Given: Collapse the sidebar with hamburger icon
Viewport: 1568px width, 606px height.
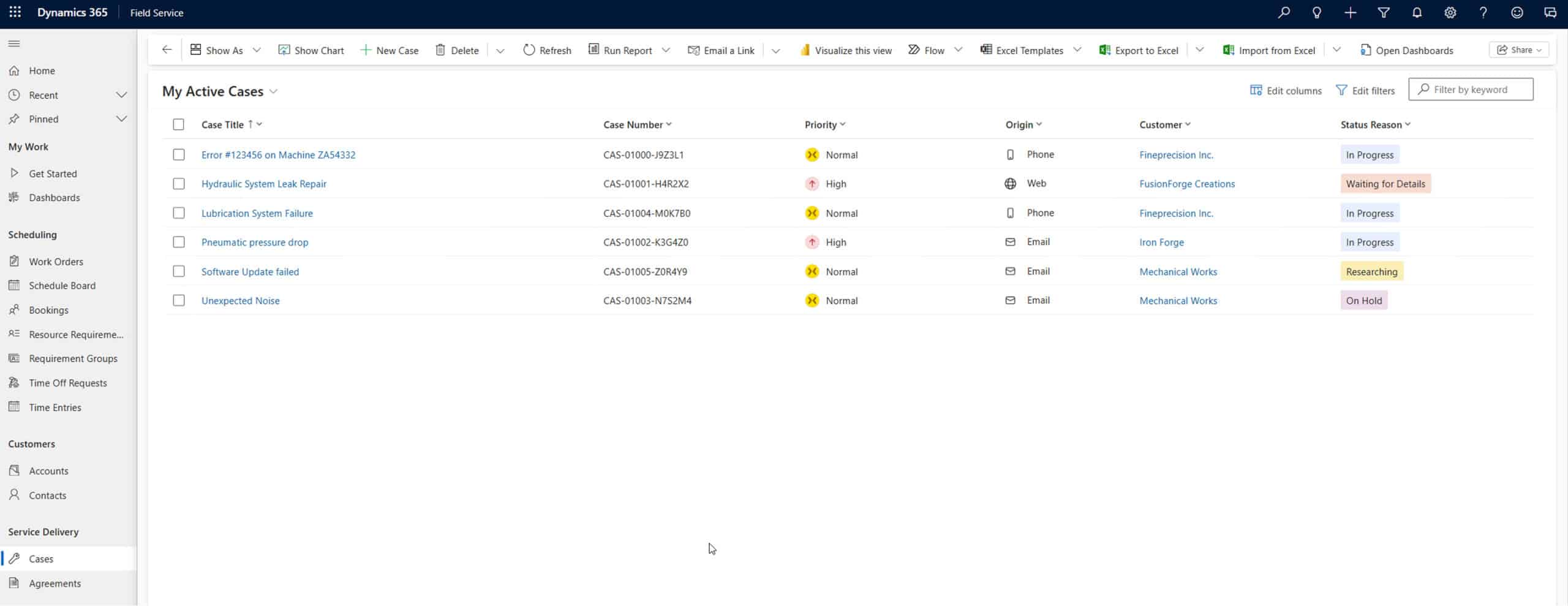Looking at the screenshot, I should [14, 44].
